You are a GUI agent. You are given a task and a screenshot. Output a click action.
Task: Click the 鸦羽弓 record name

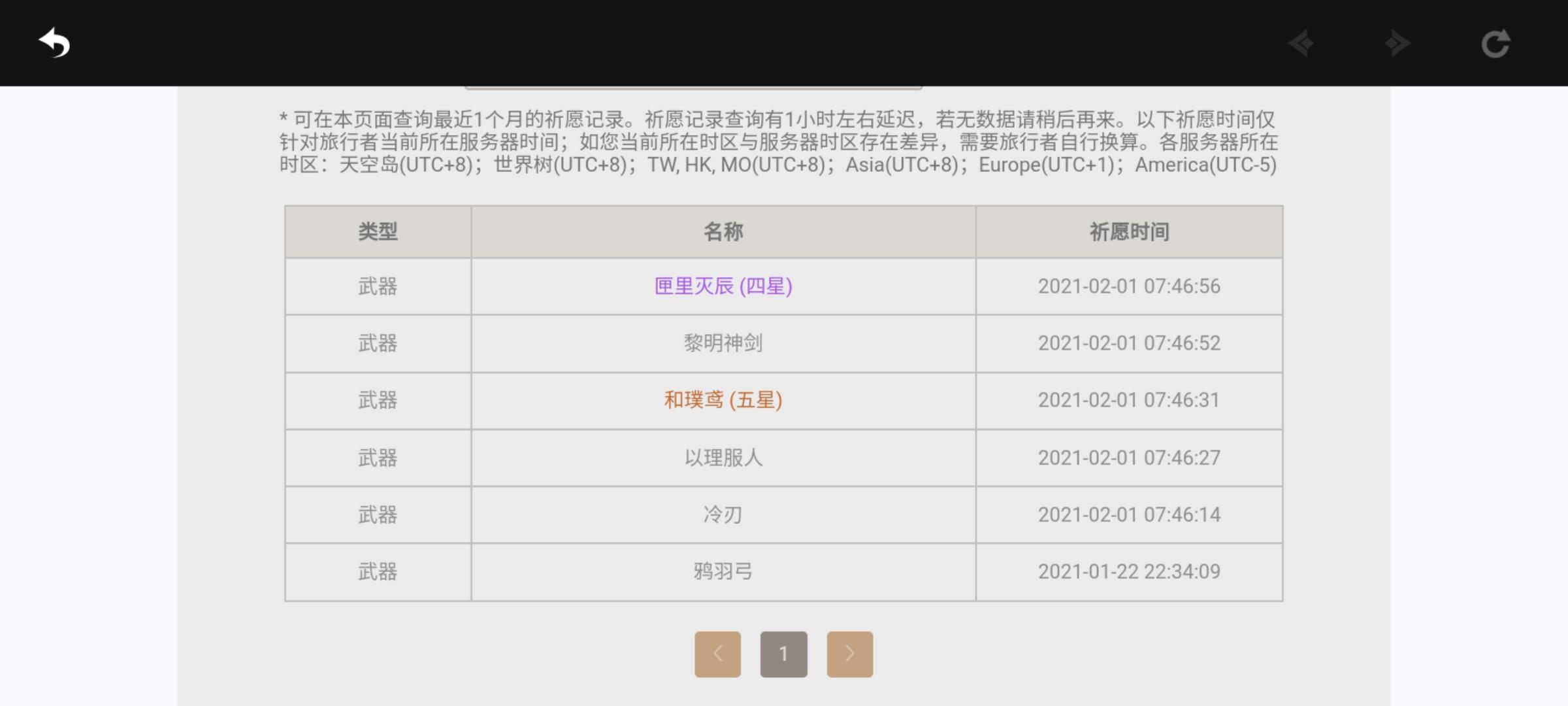click(x=723, y=571)
